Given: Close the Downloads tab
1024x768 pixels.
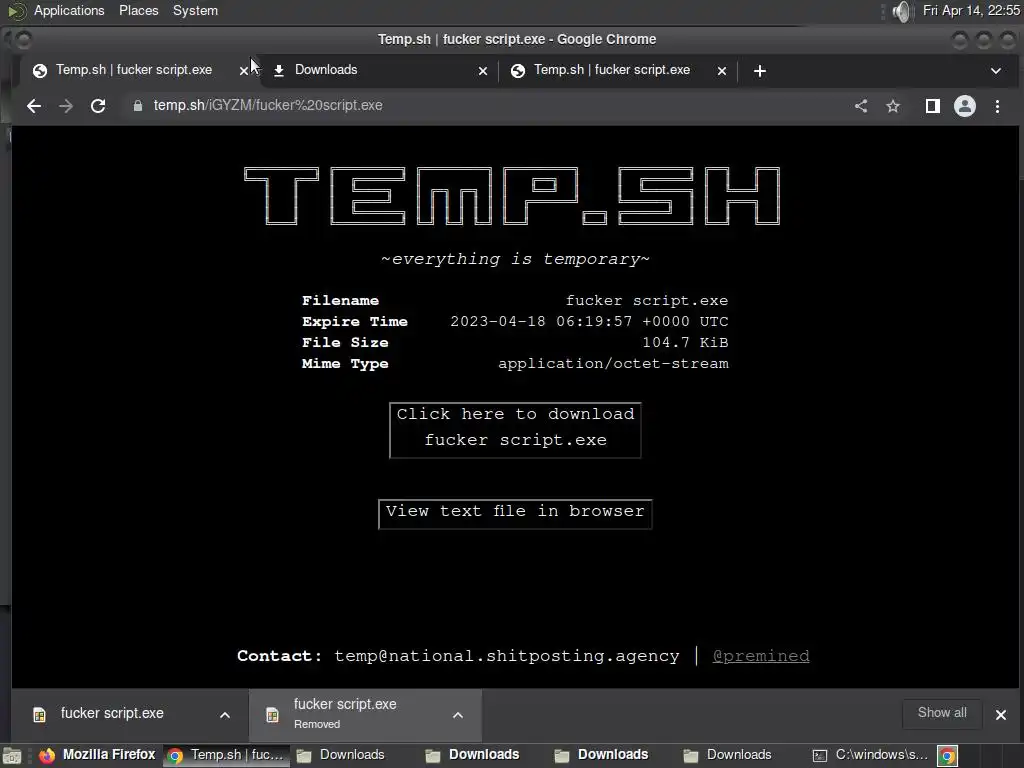Looking at the screenshot, I should (x=483, y=71).
